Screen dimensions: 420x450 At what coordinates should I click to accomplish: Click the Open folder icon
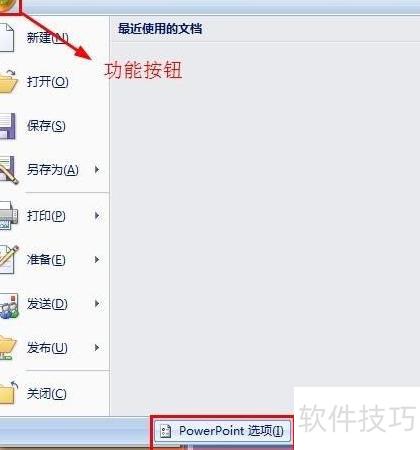[8, 81]
